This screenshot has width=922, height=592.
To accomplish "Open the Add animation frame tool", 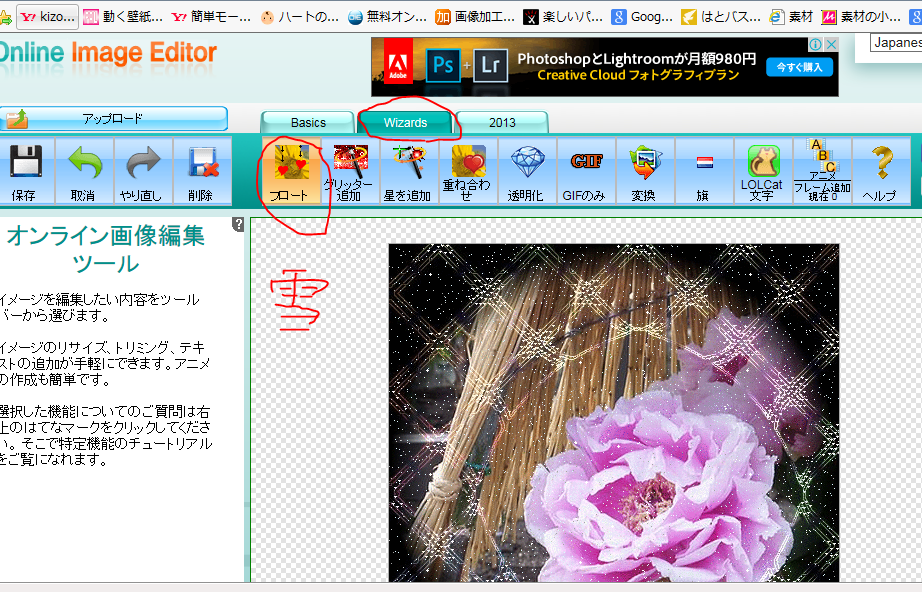I will [822, 171].
